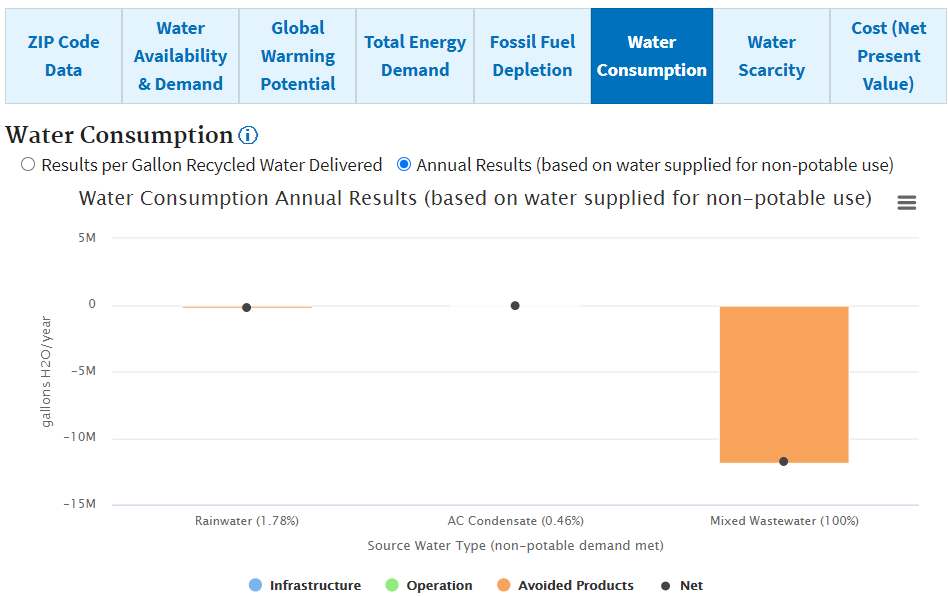Open the ZIP Code Data tab
The height and width of the screenshot is (596, 948).
tap(63, 56)
